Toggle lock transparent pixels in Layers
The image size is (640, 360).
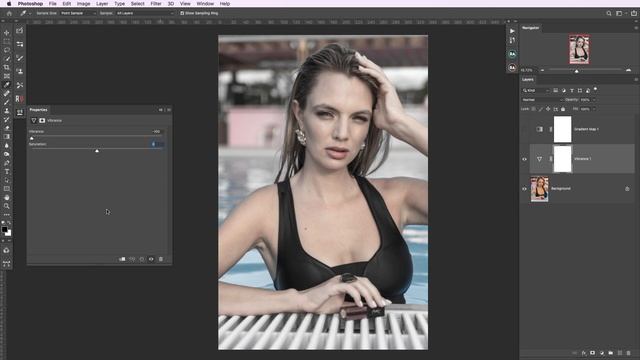pyautogui.click(x=533, y=109)
